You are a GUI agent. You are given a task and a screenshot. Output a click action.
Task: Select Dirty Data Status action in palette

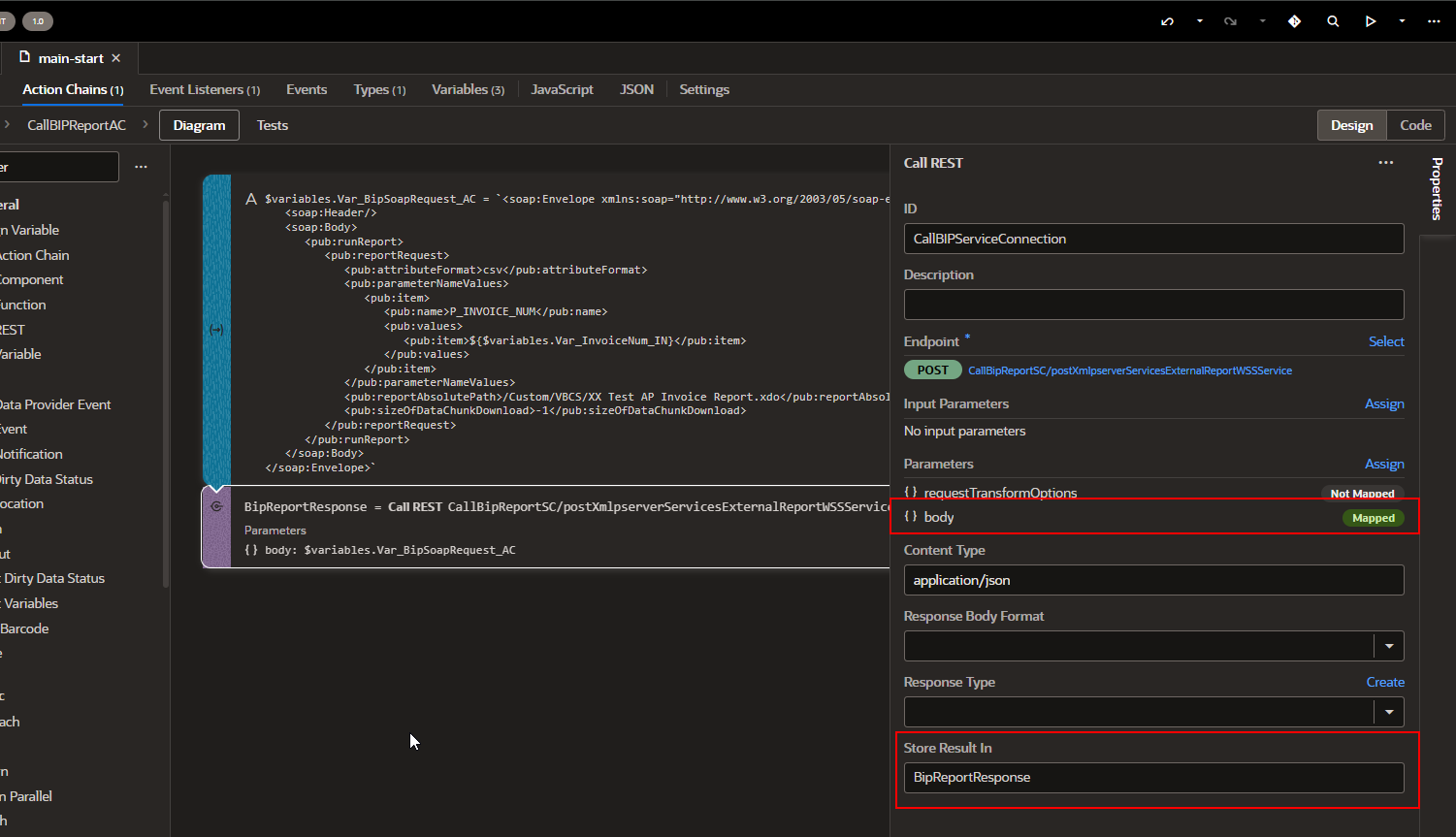click(x=47, y=479)
